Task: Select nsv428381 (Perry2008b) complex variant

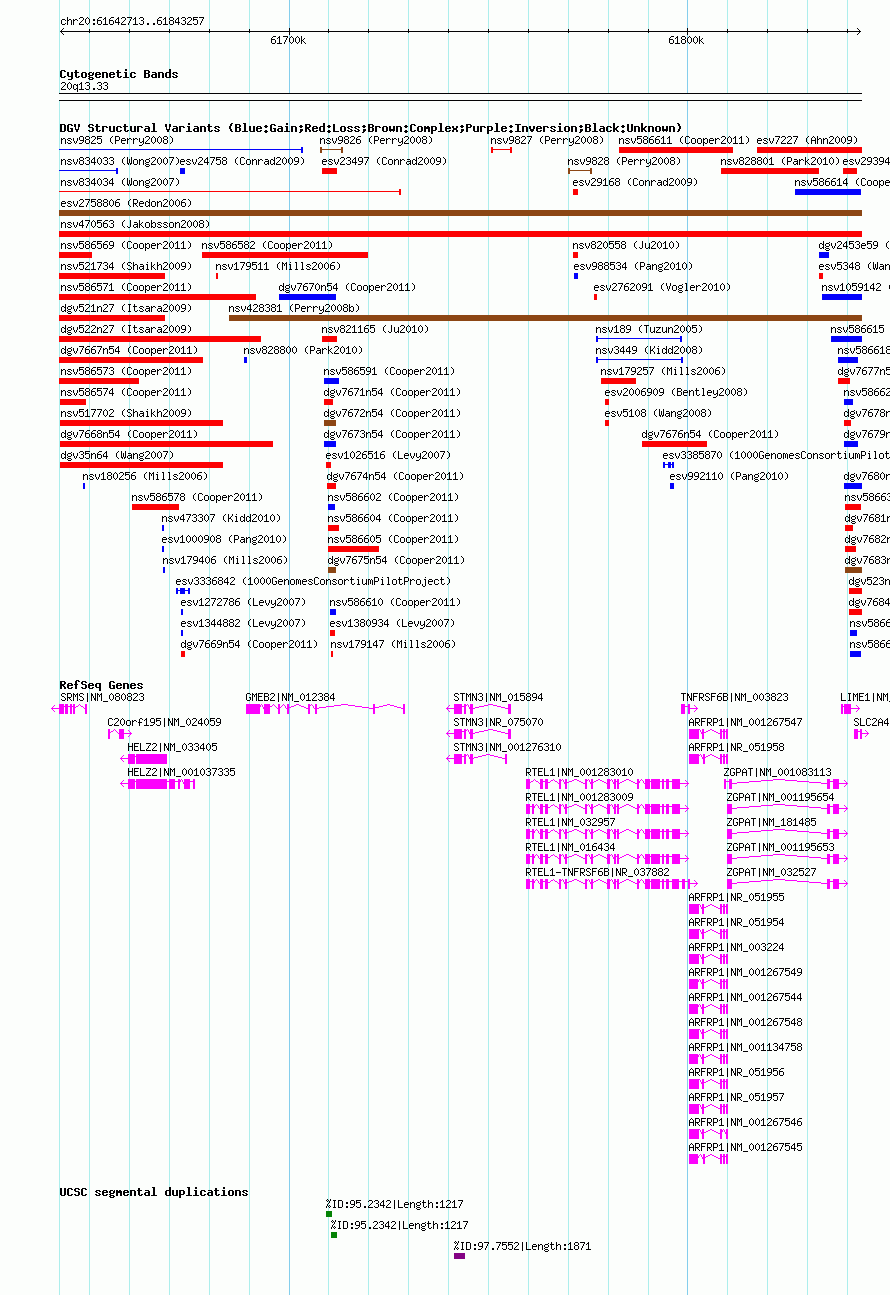Action: [x=545, y=318]
